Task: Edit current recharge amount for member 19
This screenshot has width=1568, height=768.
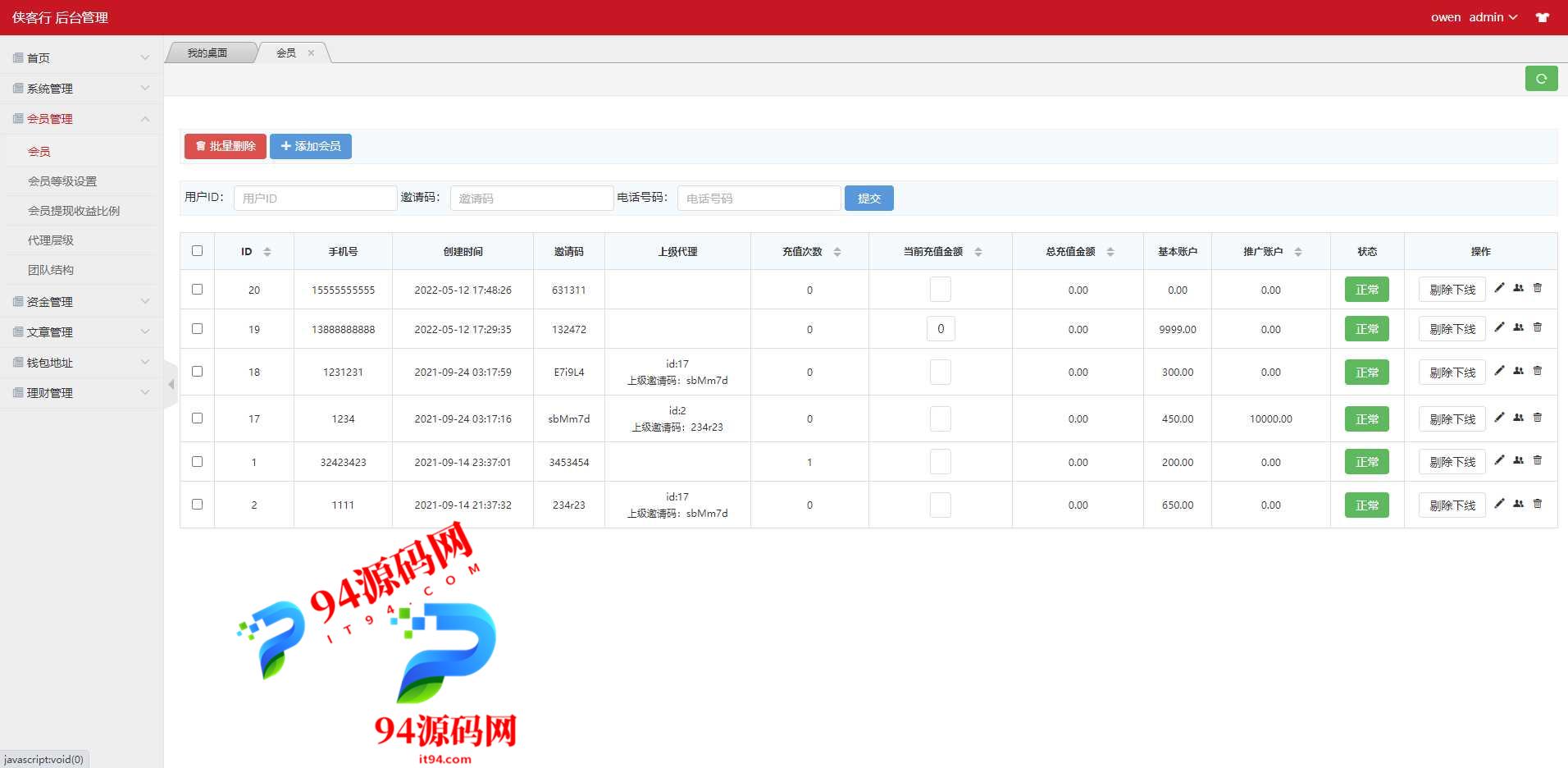Action: coord(941,329)
